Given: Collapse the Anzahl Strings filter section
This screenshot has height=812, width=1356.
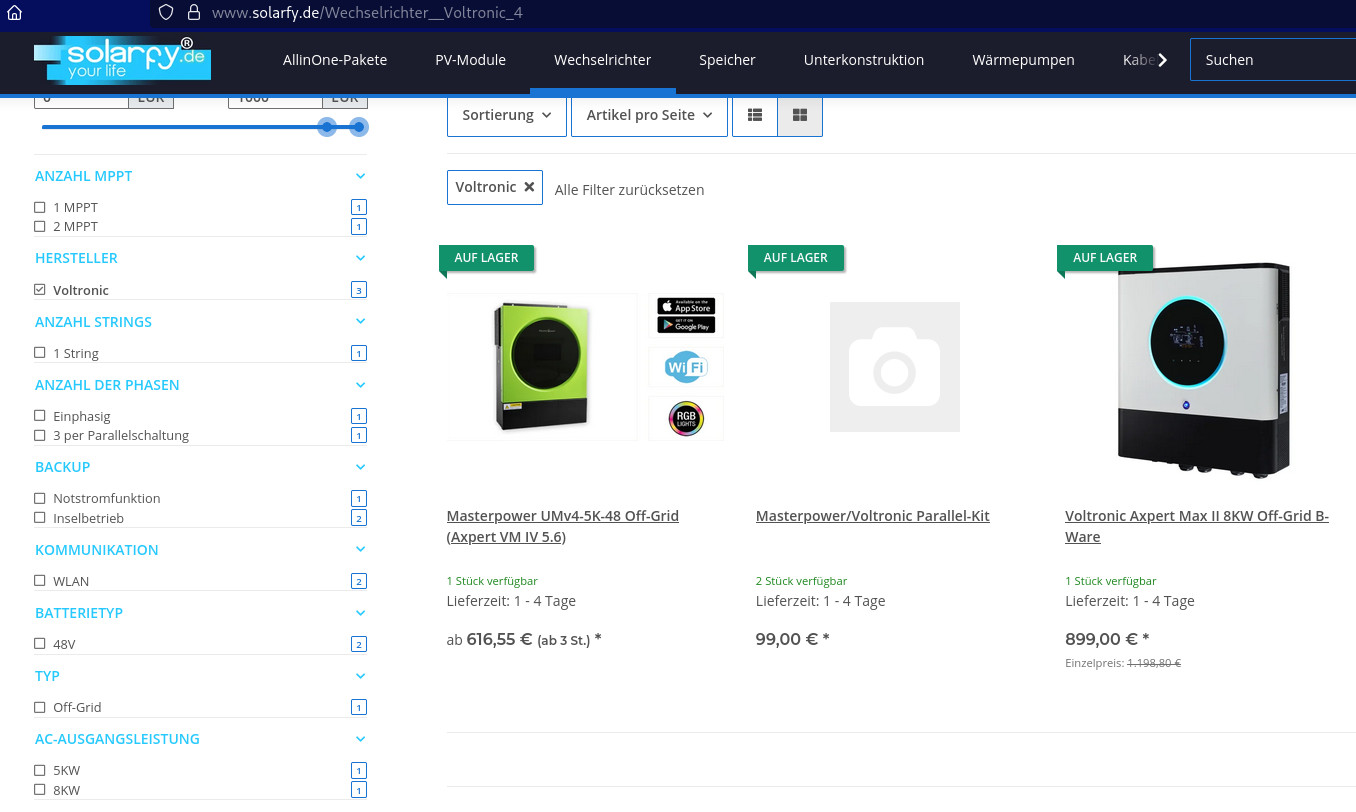Looking at the screenshot, I should point(360,321).
